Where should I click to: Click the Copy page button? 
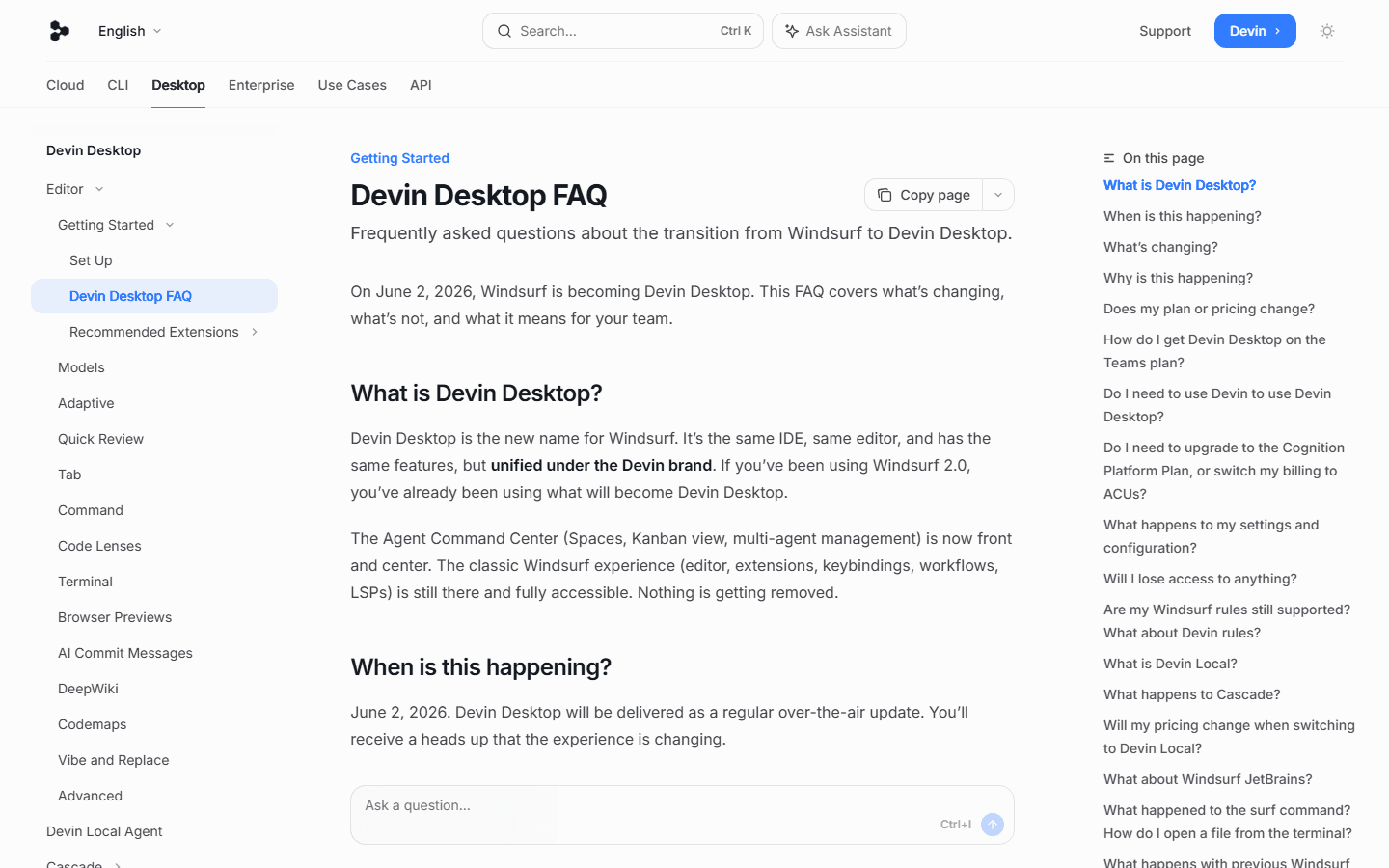point(924,195)
